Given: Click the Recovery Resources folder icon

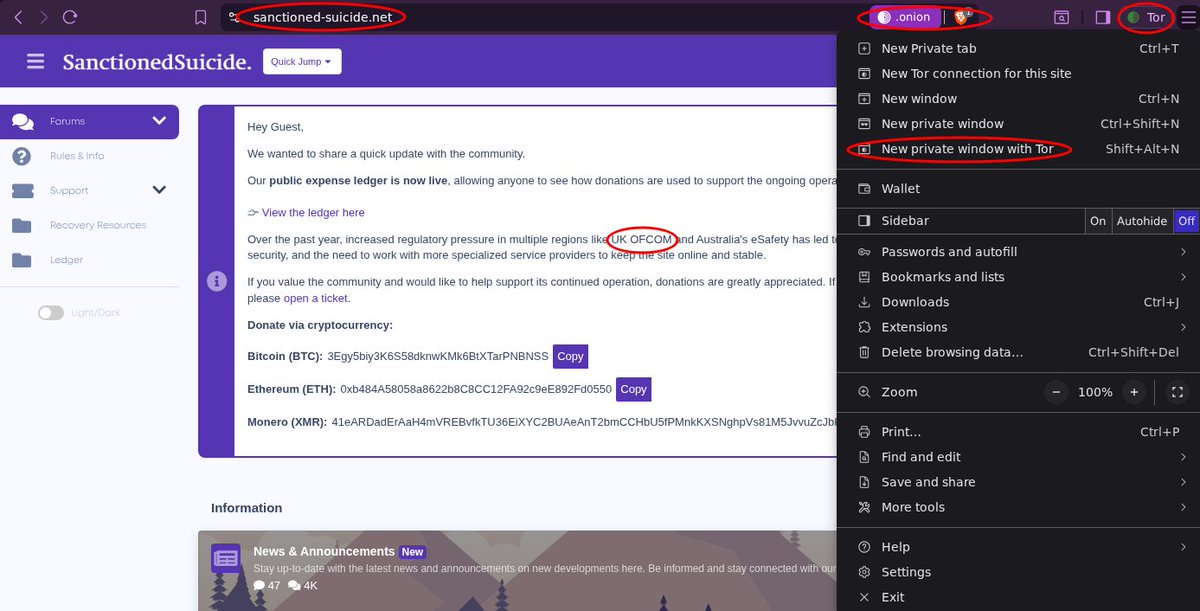Looking at the screenshot, I should click(22, 225).
